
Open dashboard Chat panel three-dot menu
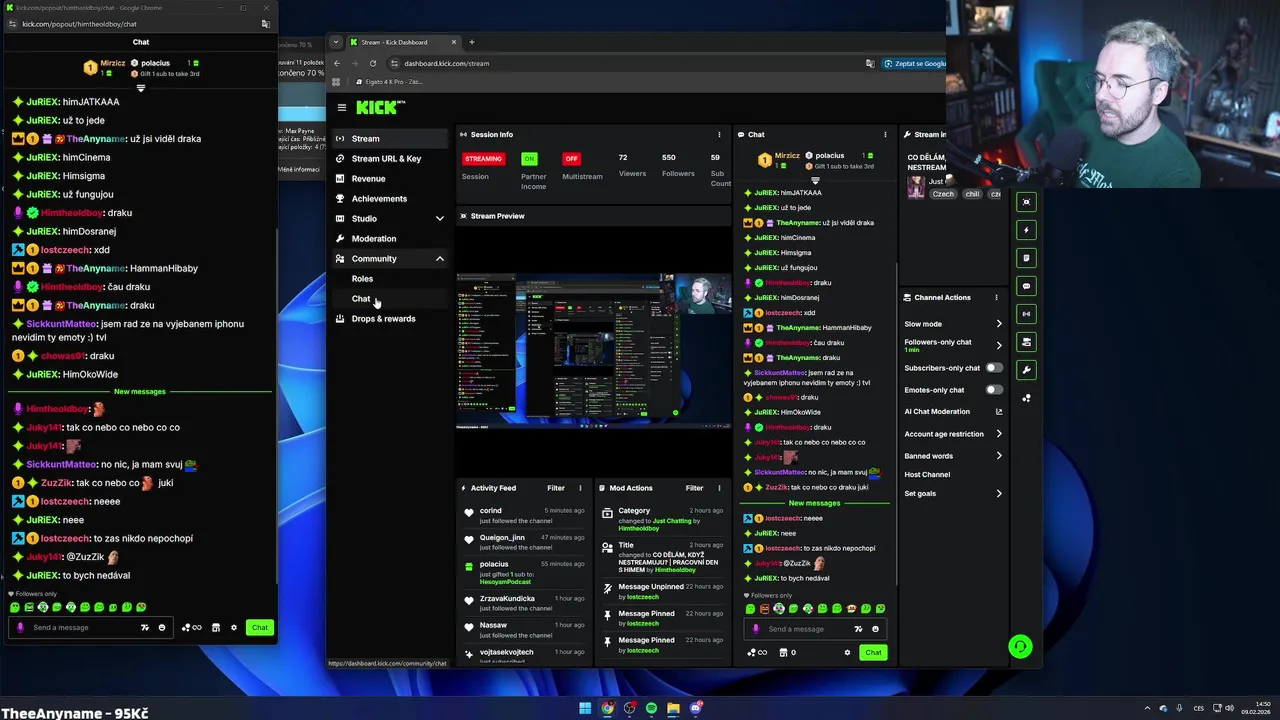[884, 134]
